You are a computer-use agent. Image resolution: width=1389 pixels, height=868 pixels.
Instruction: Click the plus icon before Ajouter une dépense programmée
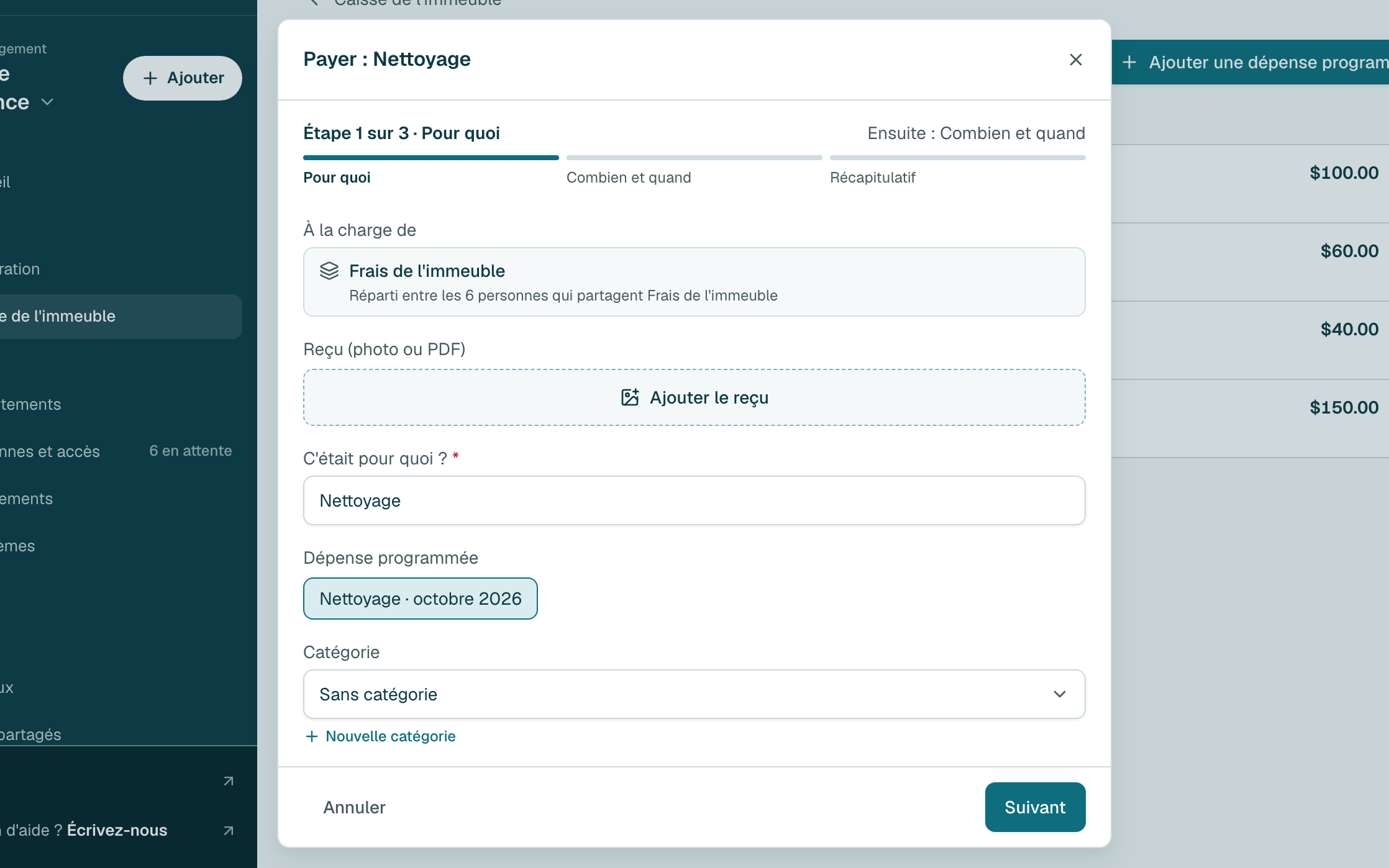1129,62
